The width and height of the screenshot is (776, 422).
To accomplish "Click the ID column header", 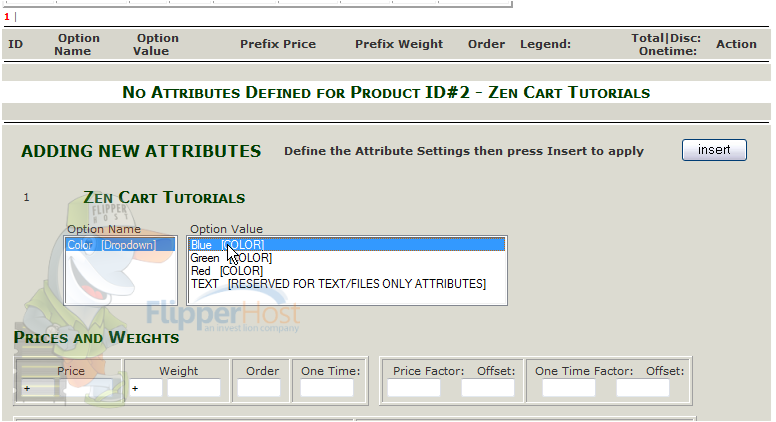I will tap(15, 44).
